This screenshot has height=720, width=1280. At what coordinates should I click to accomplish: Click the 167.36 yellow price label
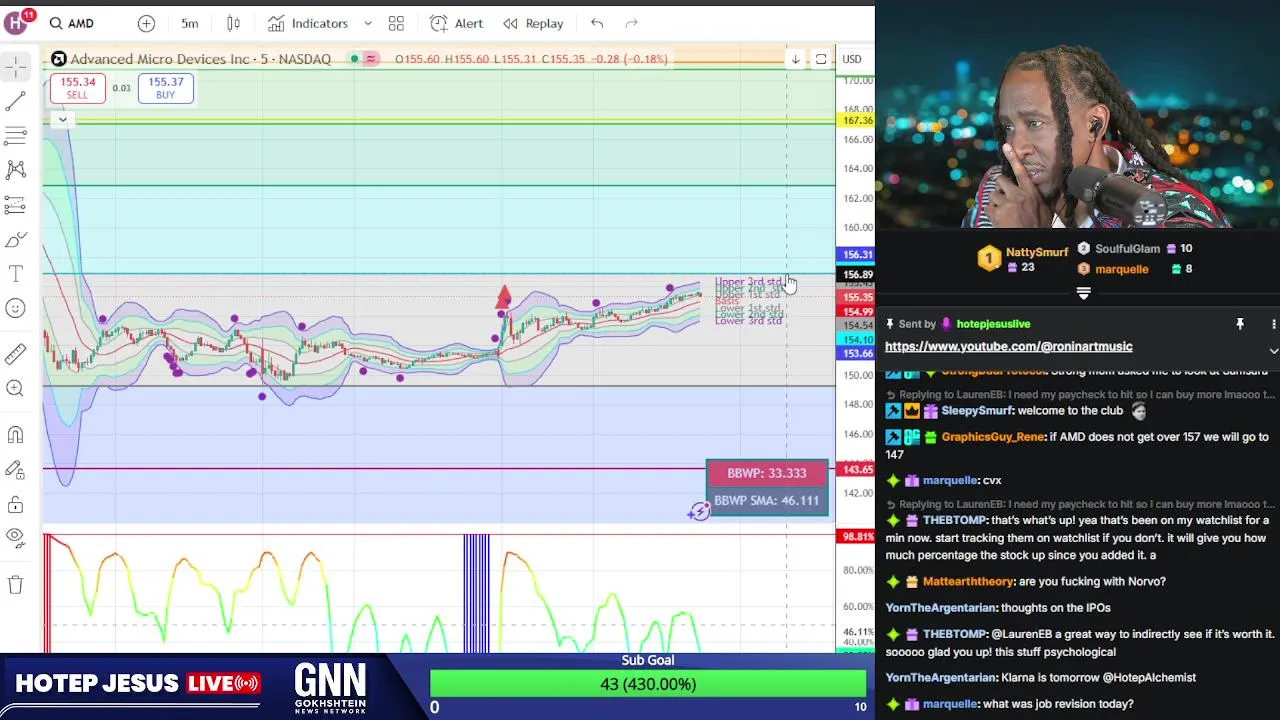pos(856,120)
